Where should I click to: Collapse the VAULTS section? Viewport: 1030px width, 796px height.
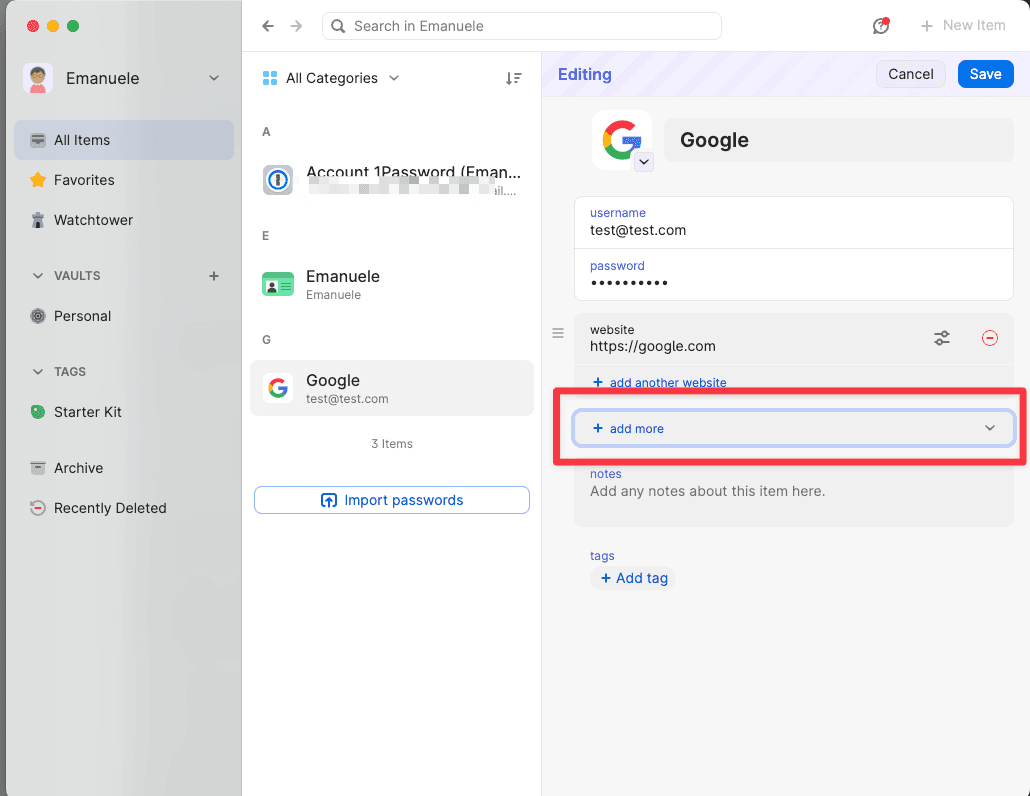coord(38,276)
